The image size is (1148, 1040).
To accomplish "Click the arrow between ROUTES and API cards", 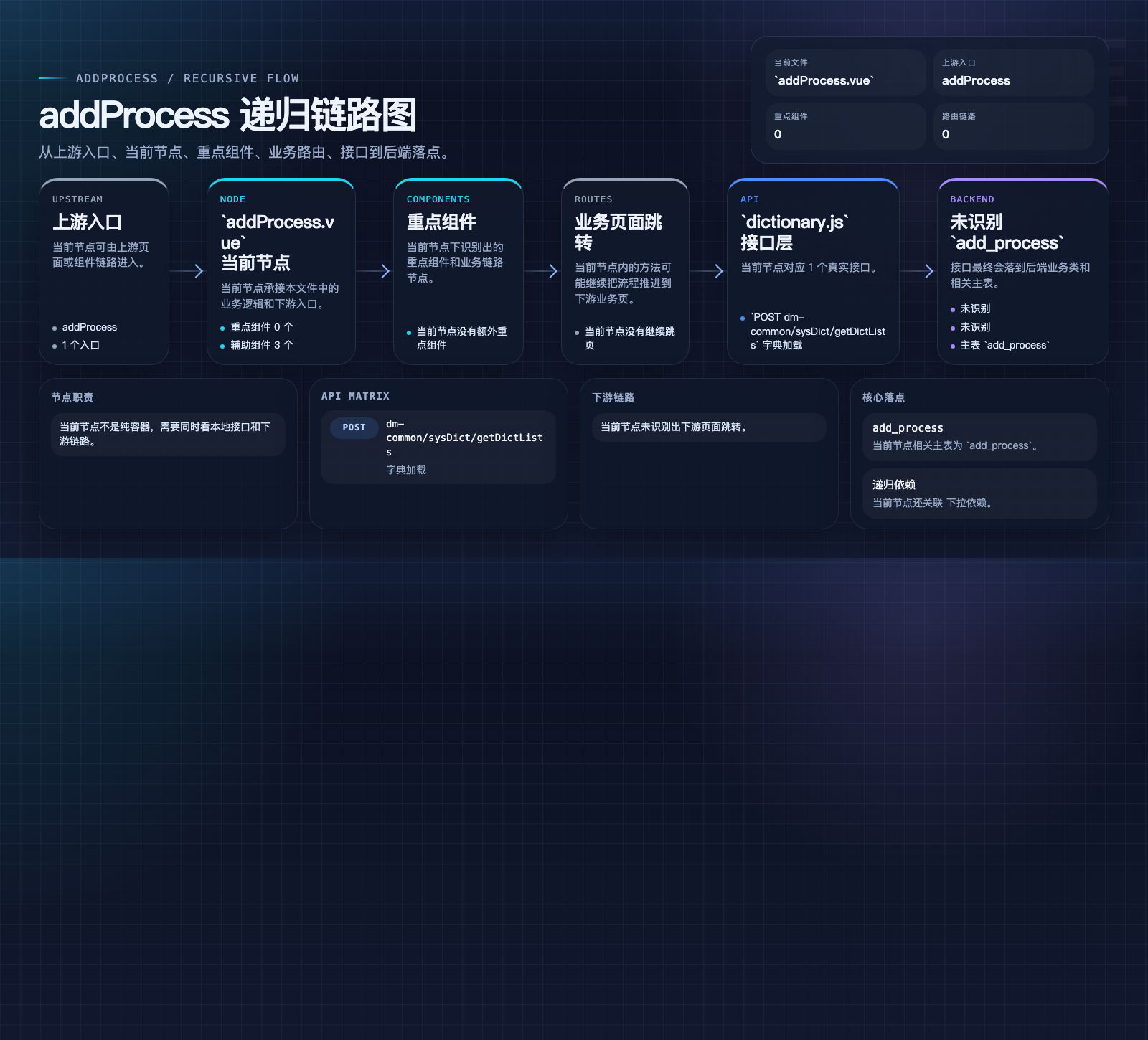I will point(707,271).
